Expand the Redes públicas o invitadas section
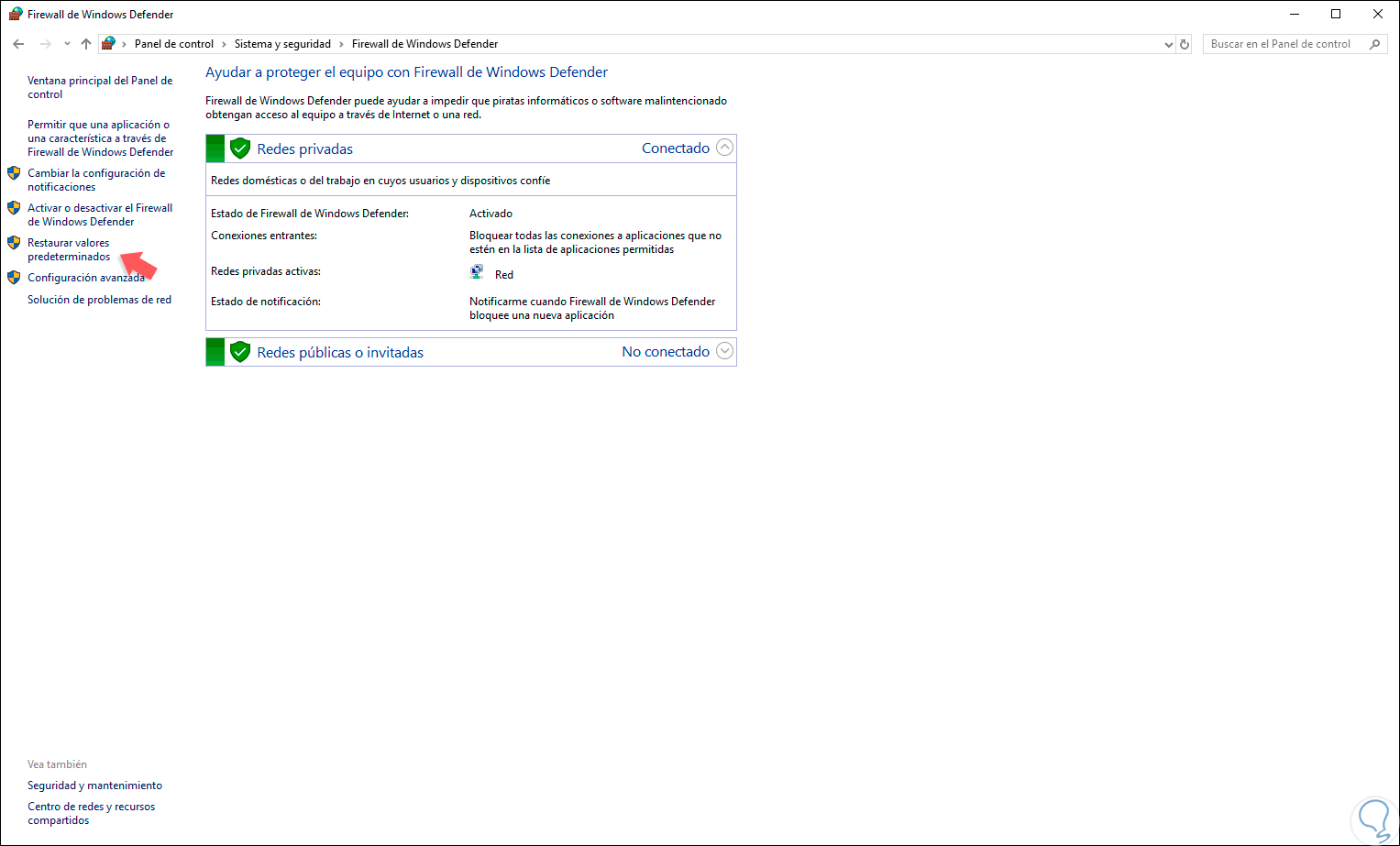Viewport: 1400px width, 846px height. coord(724,351)
